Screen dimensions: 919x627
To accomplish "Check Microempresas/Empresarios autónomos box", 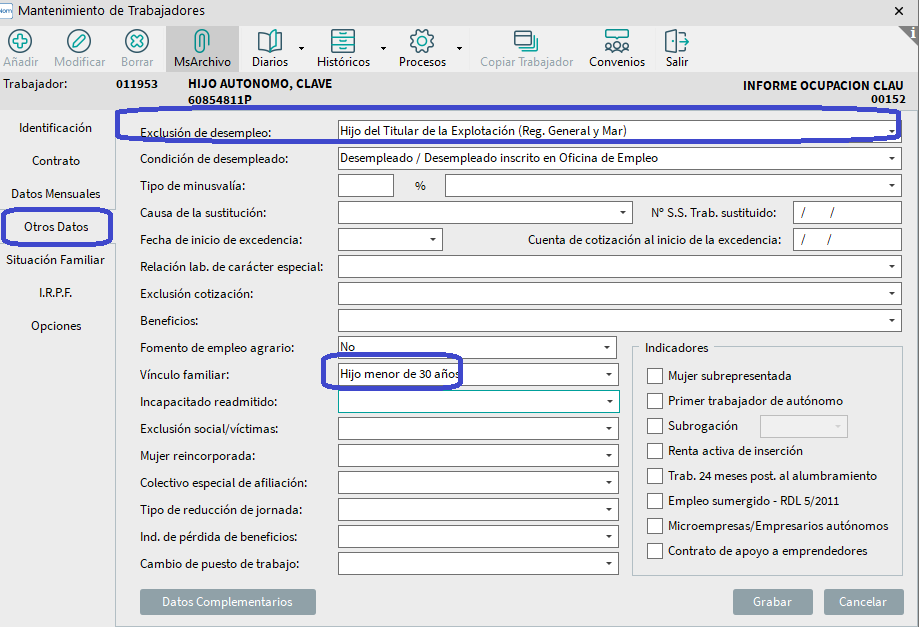I will click(655, 526).
